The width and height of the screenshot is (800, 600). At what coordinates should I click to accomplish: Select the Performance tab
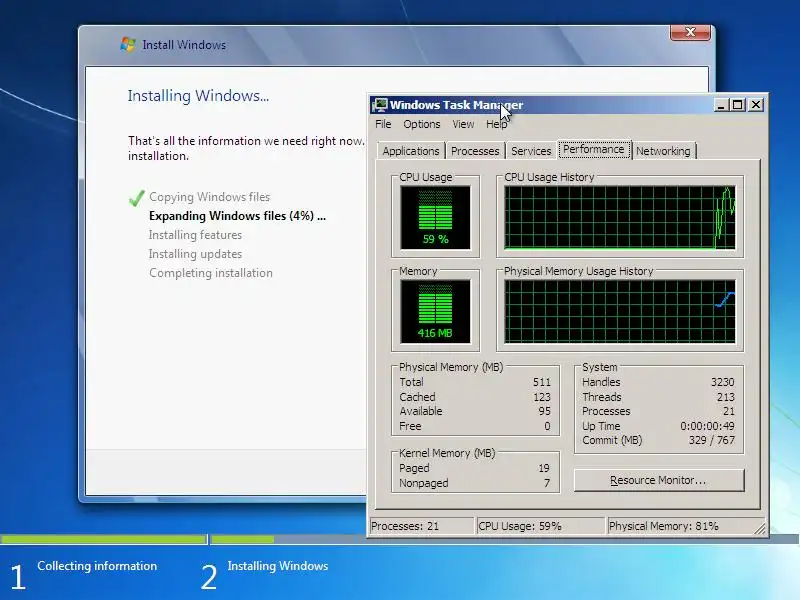[x=594, y=149]
